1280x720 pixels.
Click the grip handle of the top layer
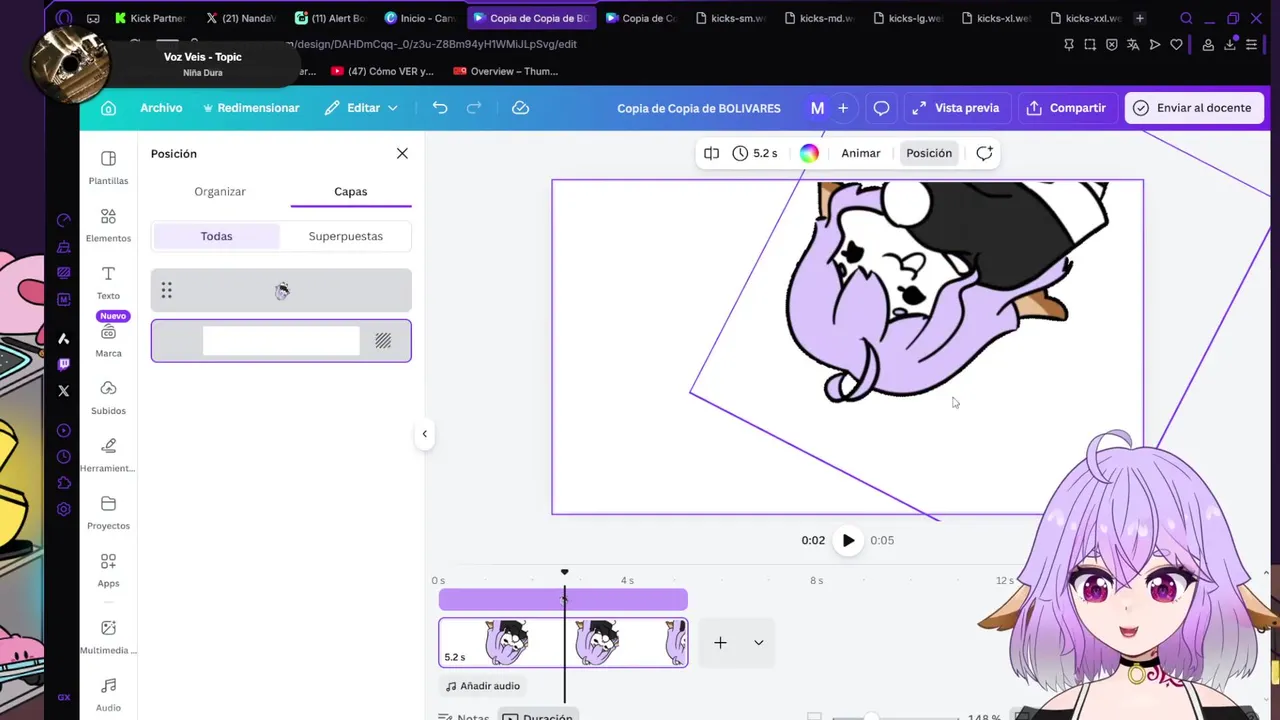pyautogui.click(x=166, y=290)
